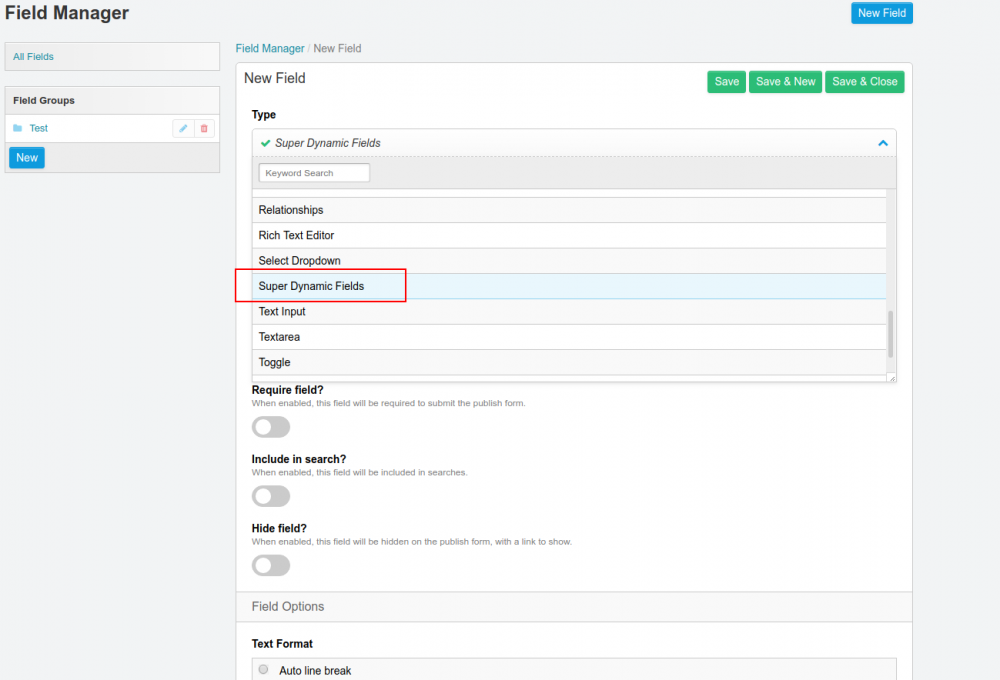Pick Rich Text Editor field type
1000x680 pixels.
click(569, 235)
